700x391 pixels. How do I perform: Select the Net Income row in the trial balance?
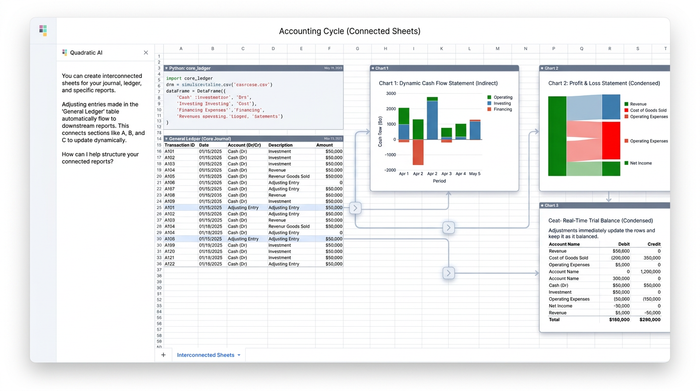(604, 306)
